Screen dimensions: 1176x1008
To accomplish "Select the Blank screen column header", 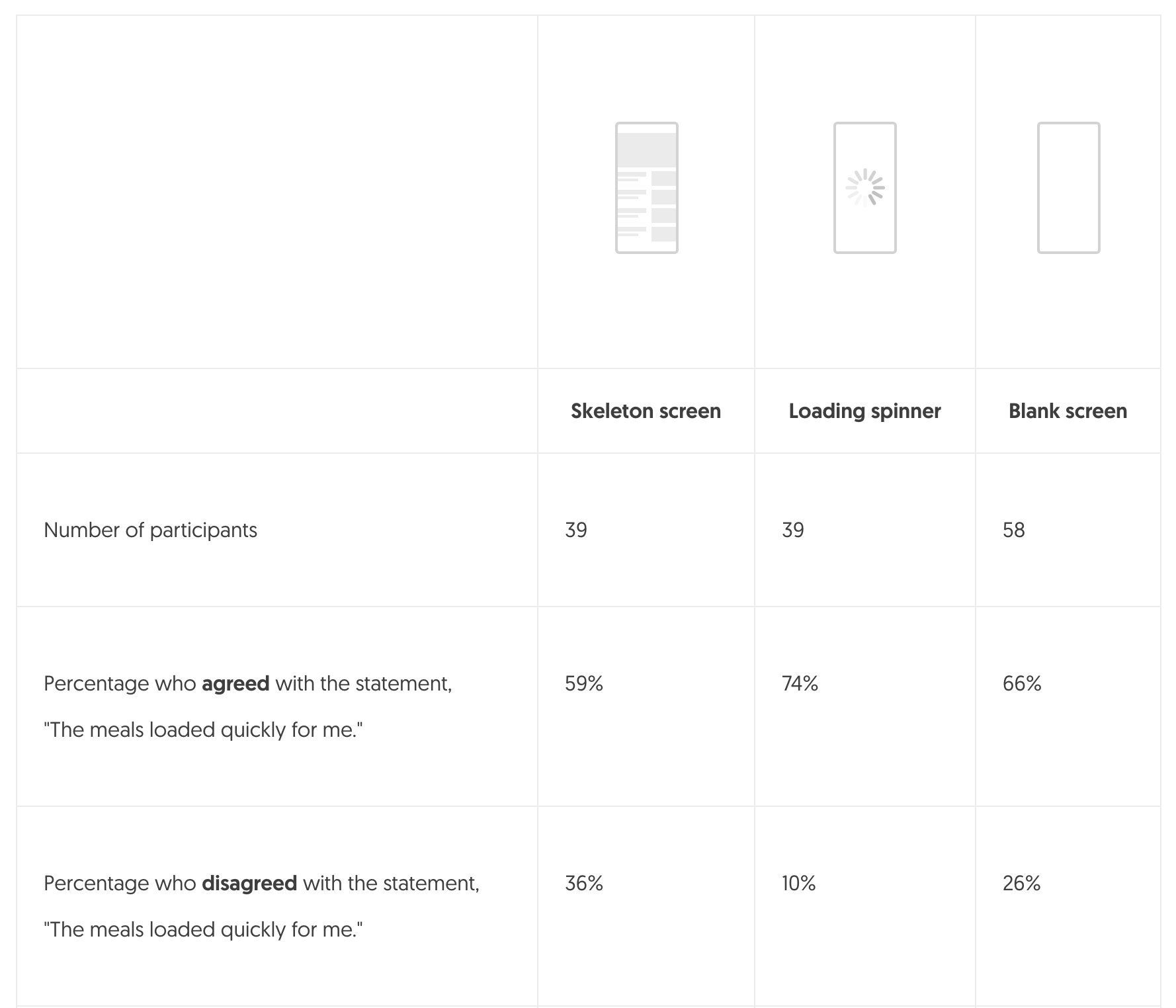I will click(x=1068, y=411).
